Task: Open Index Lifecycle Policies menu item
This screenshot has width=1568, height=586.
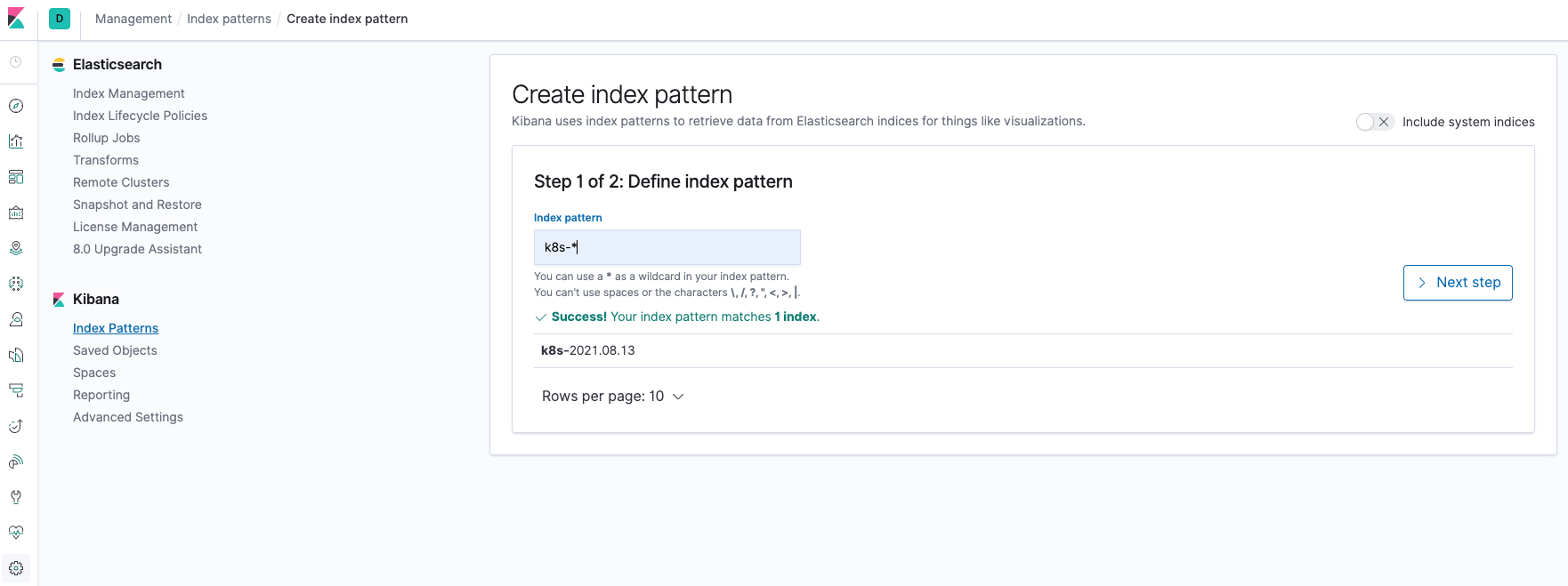Action: [140, 116]
